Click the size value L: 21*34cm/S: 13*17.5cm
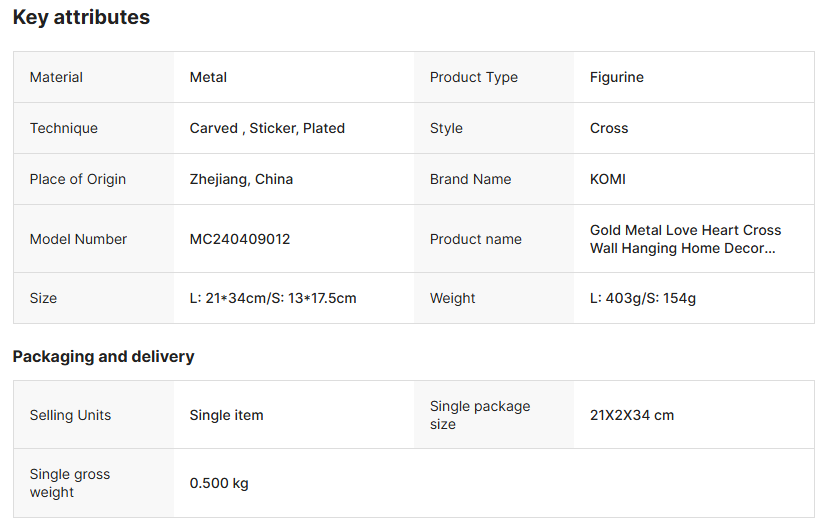 click(273, 298)
